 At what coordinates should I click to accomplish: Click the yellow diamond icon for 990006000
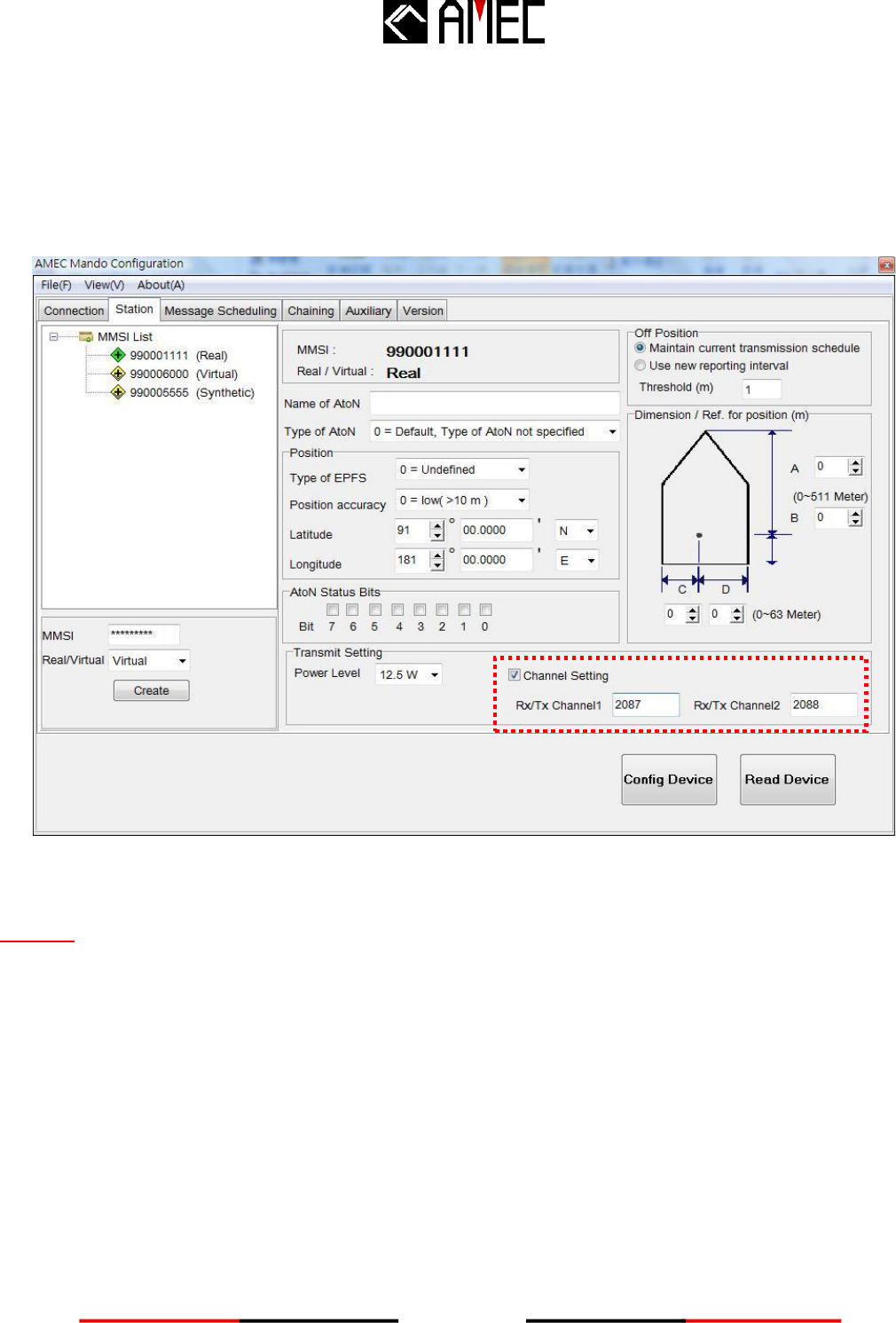[x=118, y=374]
